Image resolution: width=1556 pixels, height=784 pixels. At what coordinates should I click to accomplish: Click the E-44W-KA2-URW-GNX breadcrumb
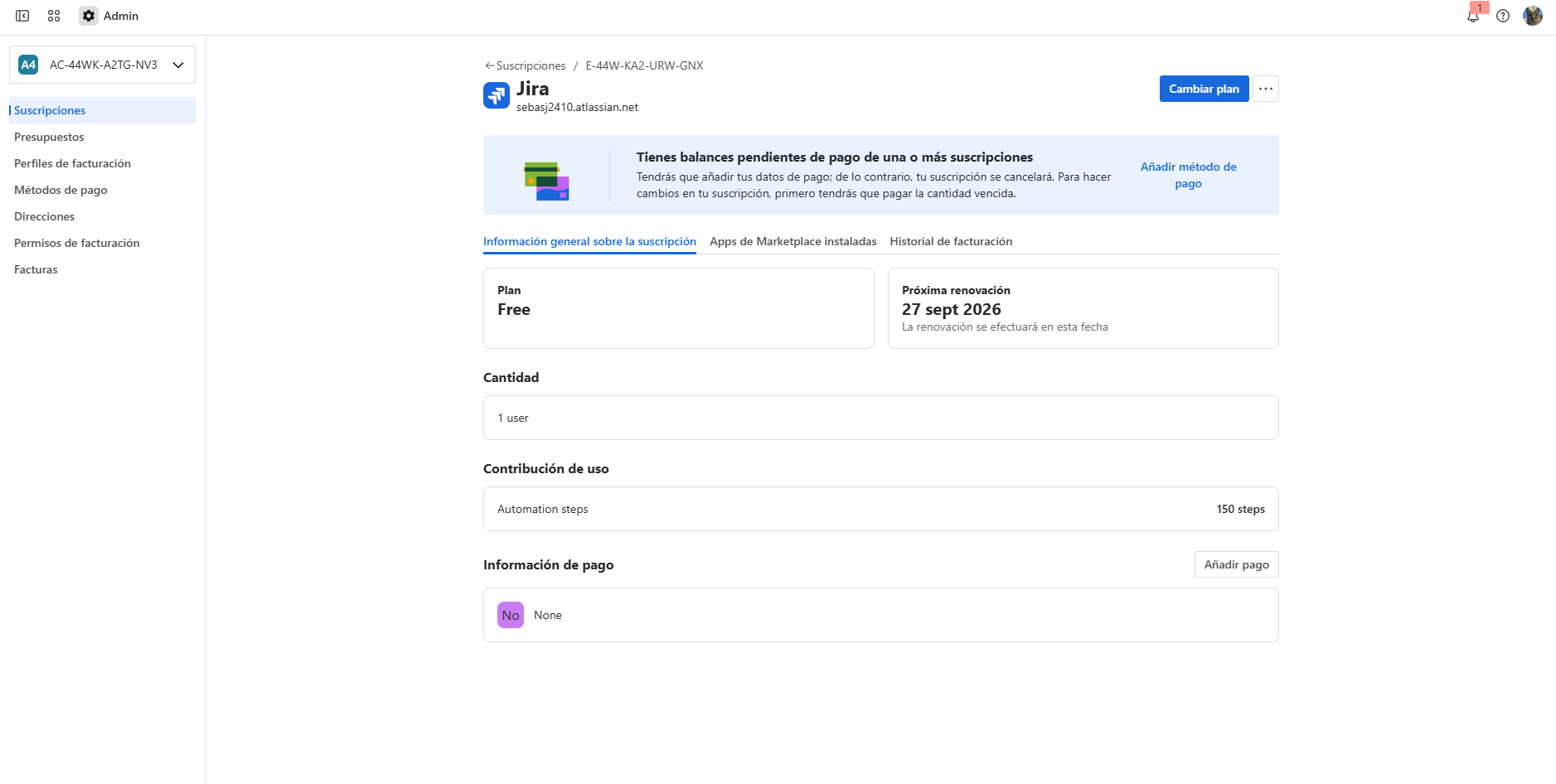coord(644,65)
